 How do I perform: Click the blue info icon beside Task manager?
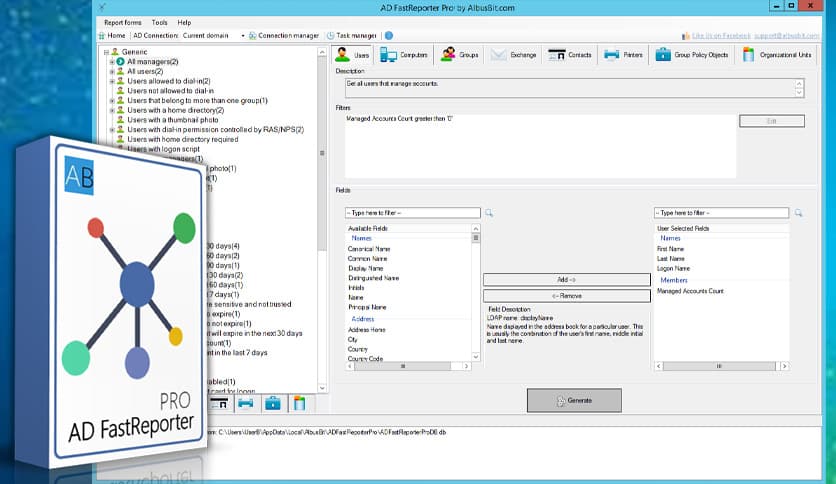click(389, 35)
